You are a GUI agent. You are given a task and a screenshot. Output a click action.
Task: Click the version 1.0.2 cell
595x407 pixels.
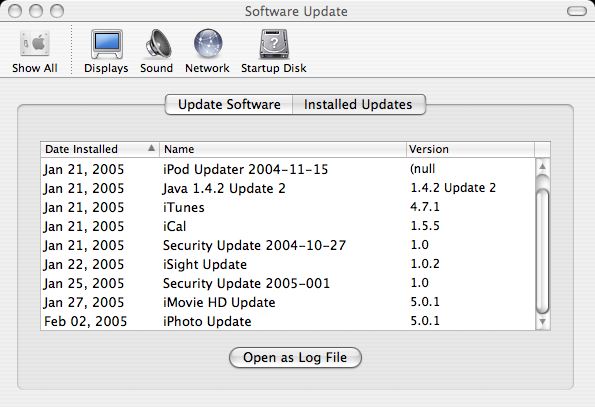(x=425, y=264)
